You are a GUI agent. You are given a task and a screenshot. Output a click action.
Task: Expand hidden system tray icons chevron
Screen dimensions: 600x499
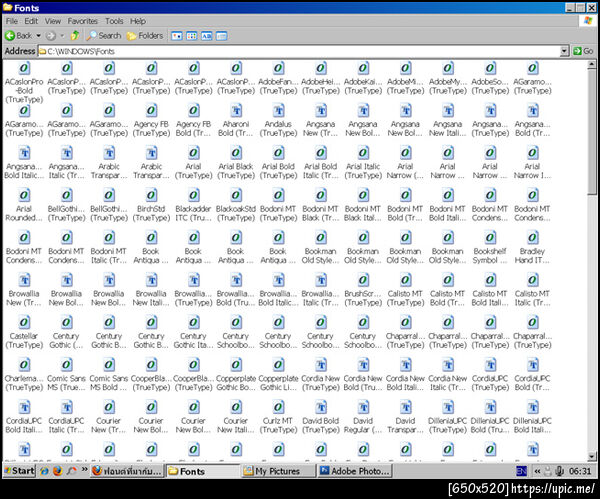click(x=537, y=471)
